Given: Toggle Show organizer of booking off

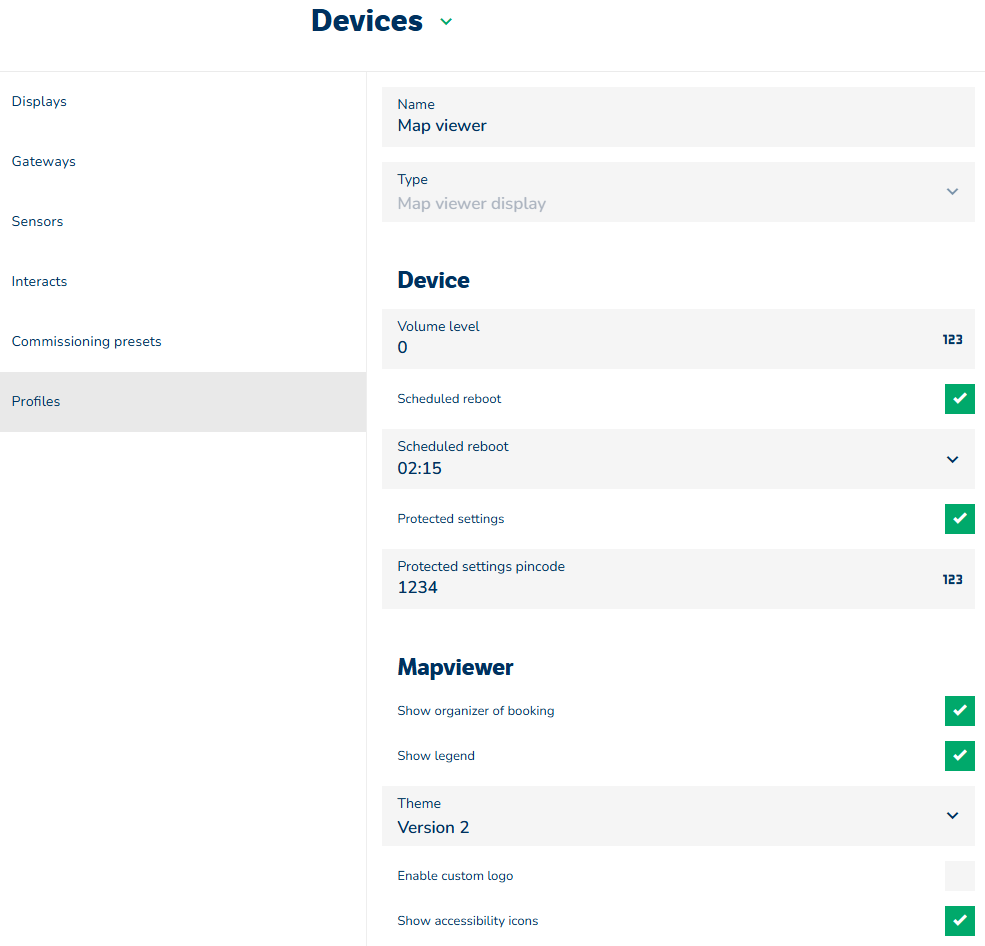Looking at the screenshot, I should (x=959, y=711).
